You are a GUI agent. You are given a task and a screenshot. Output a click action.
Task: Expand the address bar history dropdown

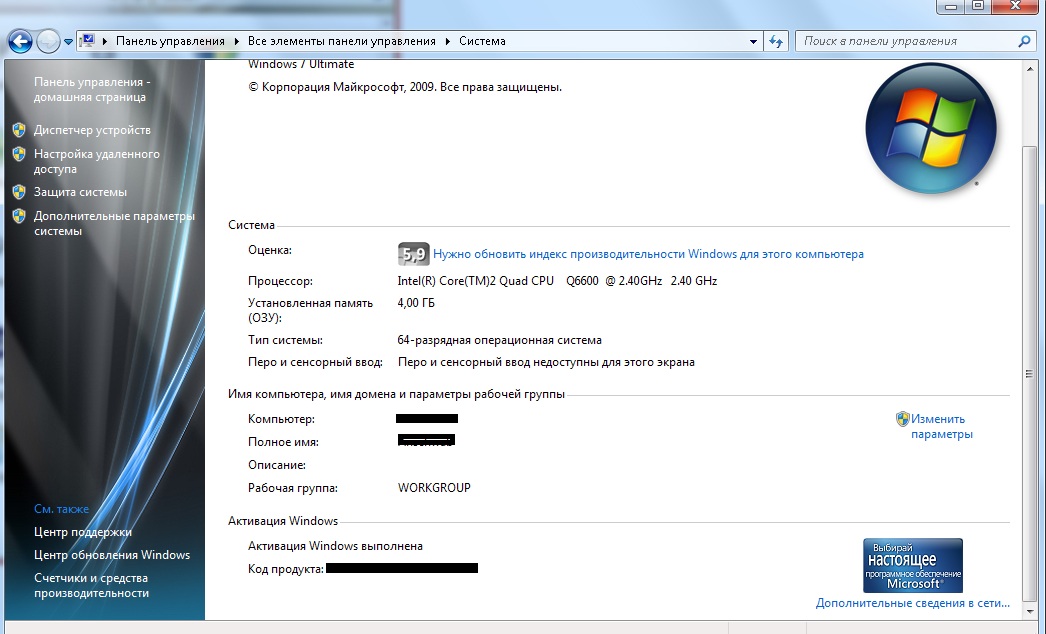click(753, 41)
